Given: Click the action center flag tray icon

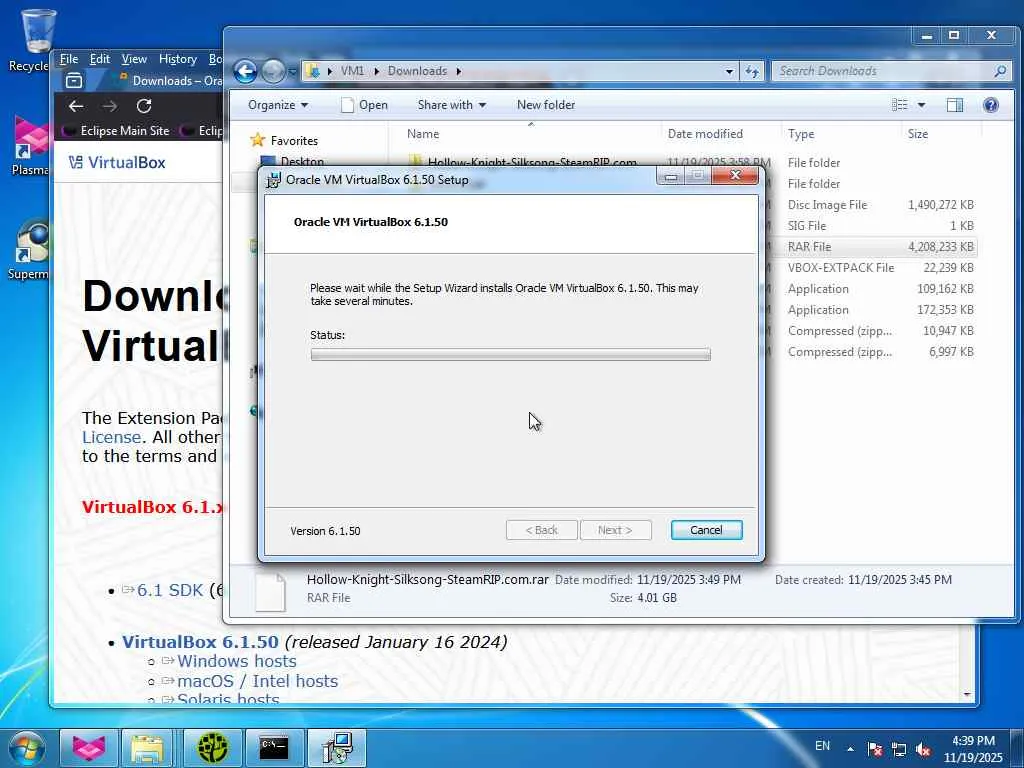Looking at the screenshot, I should [874, 750].
